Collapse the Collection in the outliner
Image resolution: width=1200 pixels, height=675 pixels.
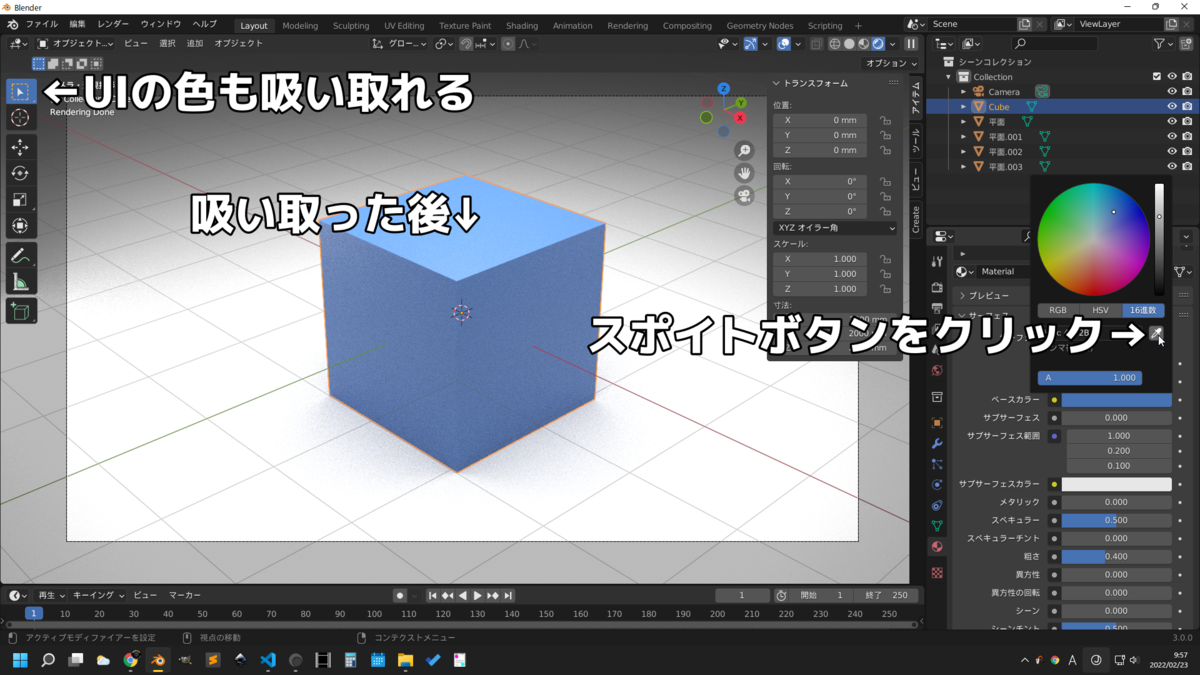pos(948,76)
